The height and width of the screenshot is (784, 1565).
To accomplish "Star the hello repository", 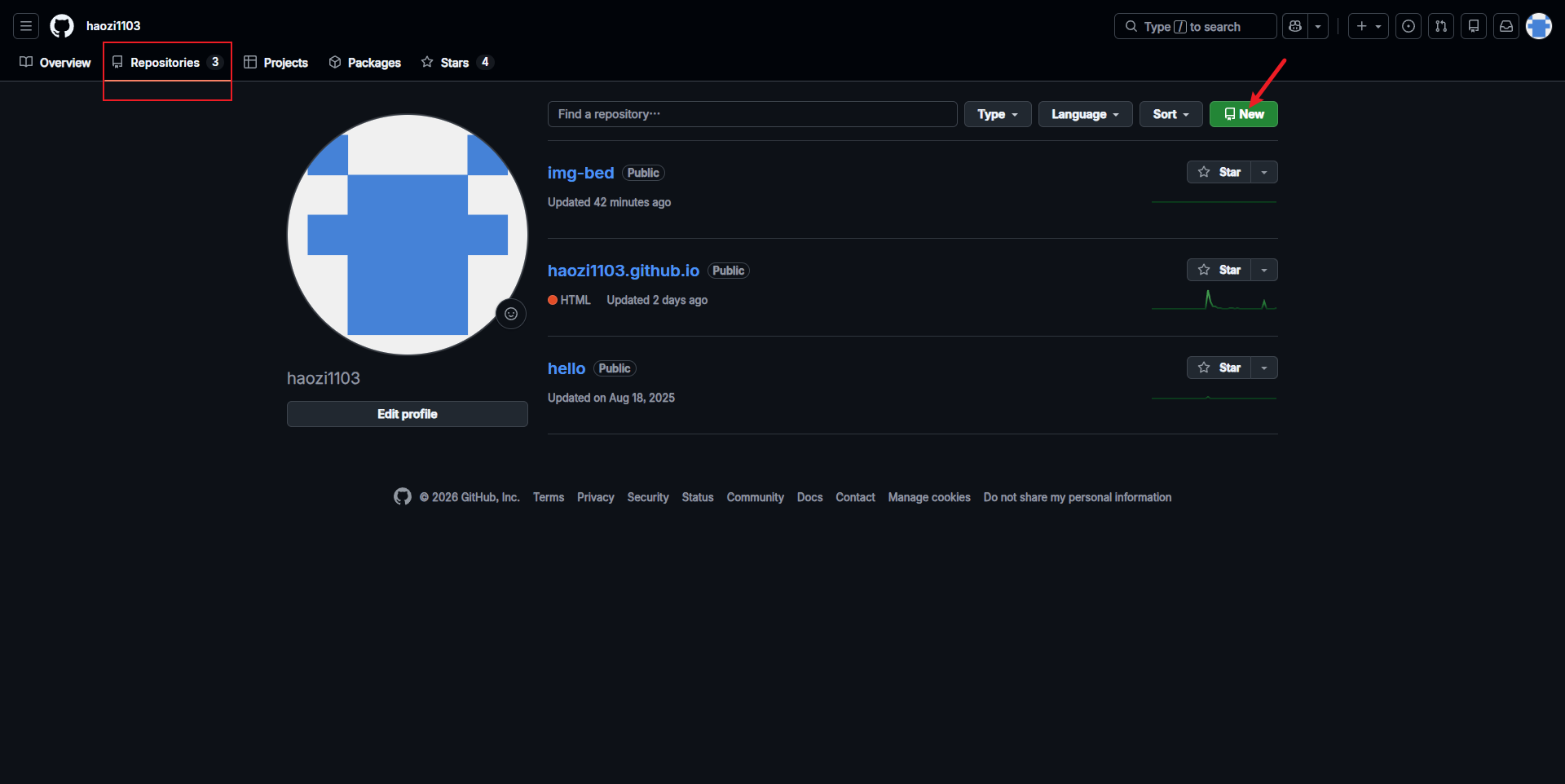I will 1219,368.
